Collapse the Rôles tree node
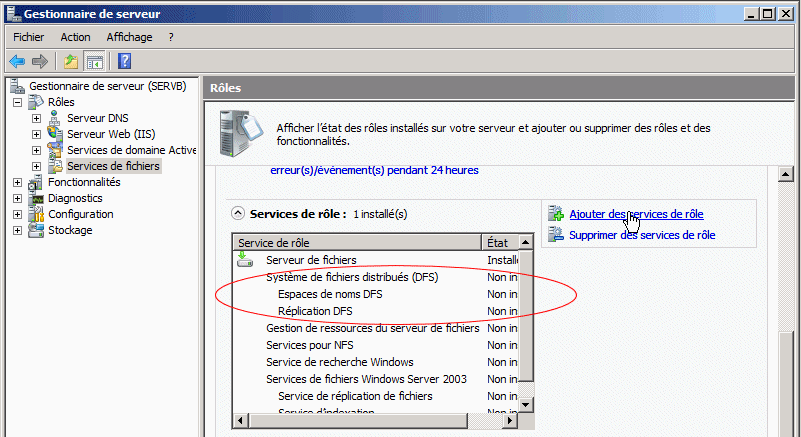 coord(17,102)
